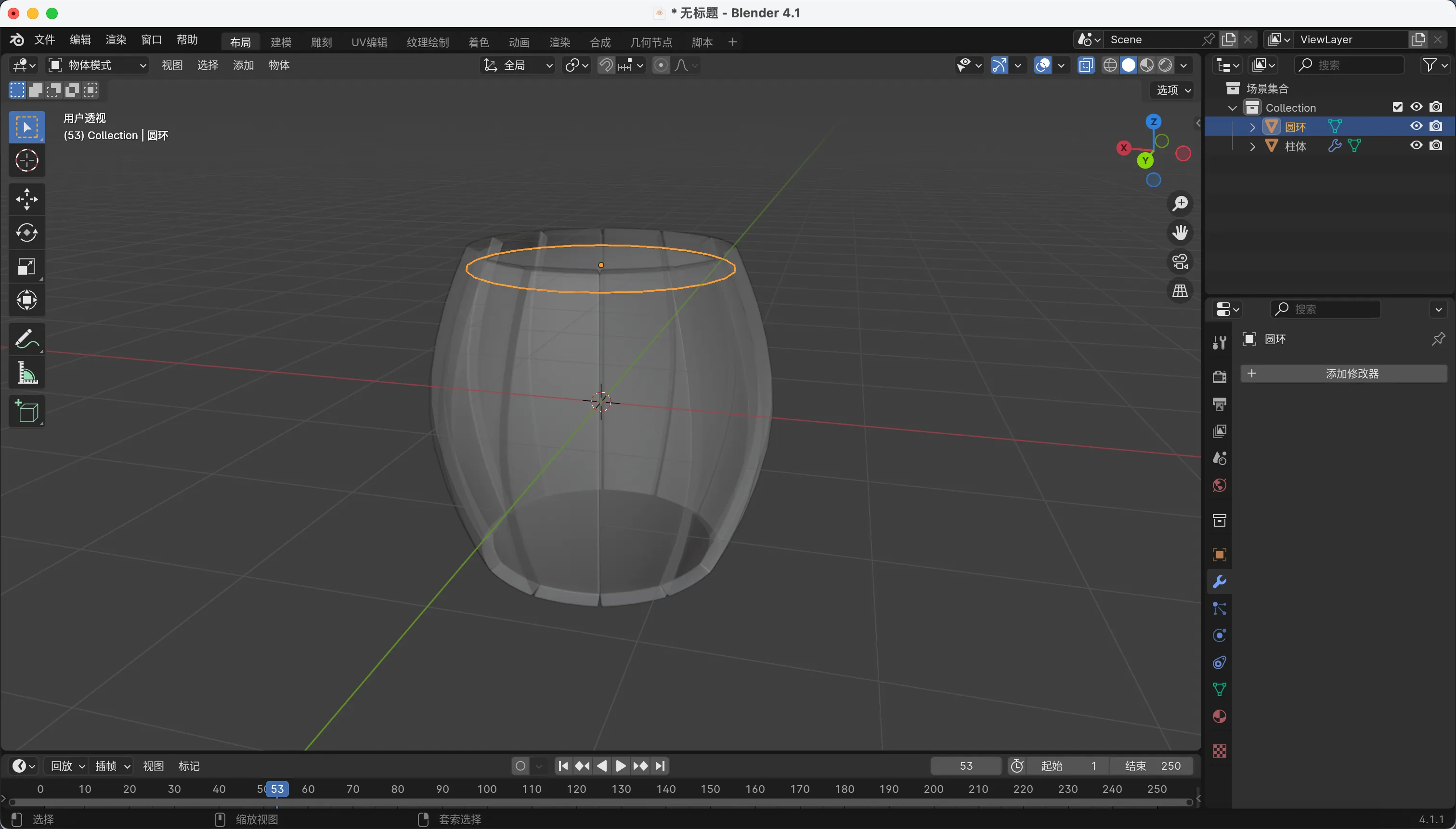
Task: Select the 3D Cursor tool
Action: point(27,161)
